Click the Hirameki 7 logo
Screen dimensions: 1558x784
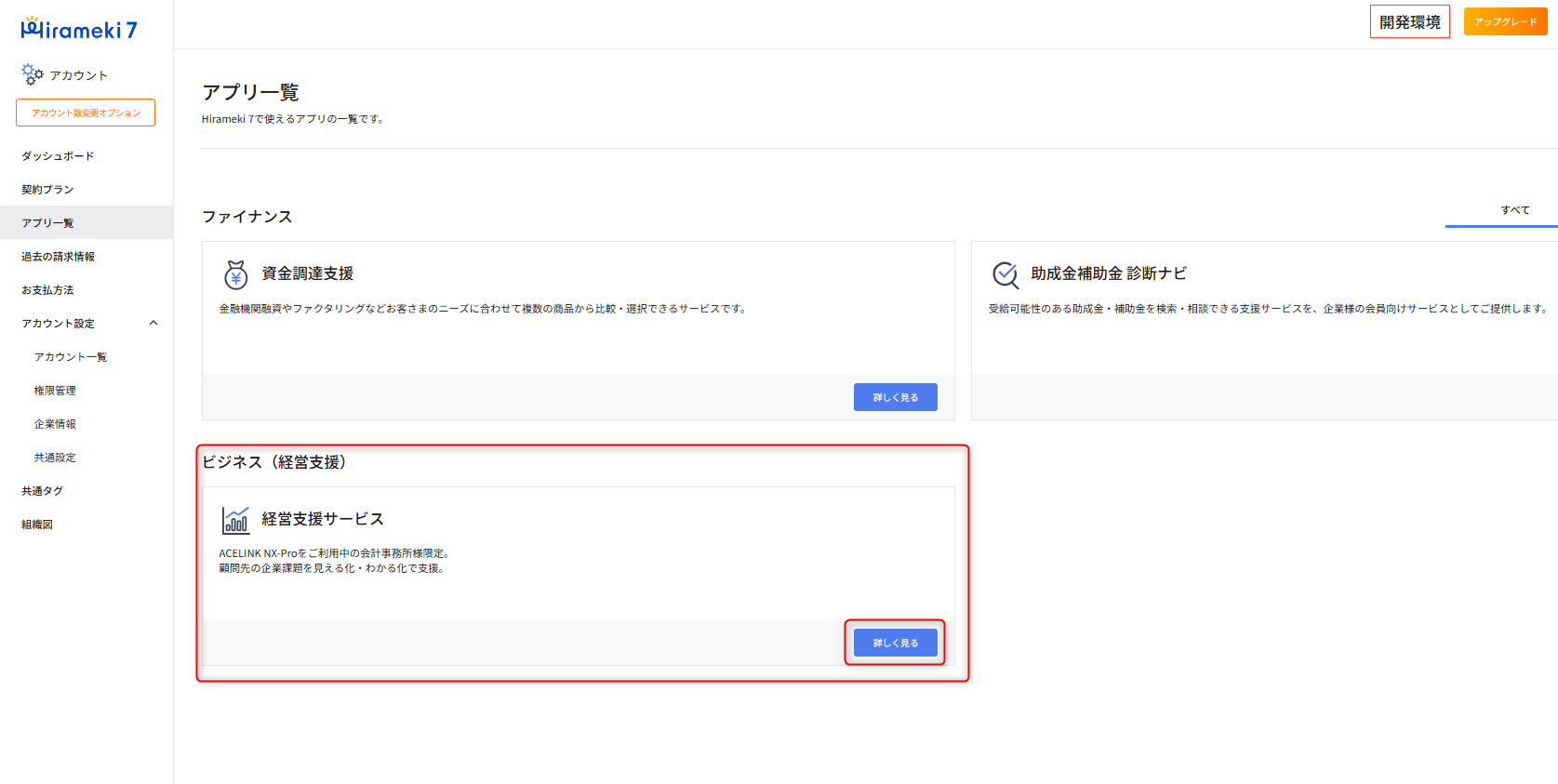(x=79, y=30)
